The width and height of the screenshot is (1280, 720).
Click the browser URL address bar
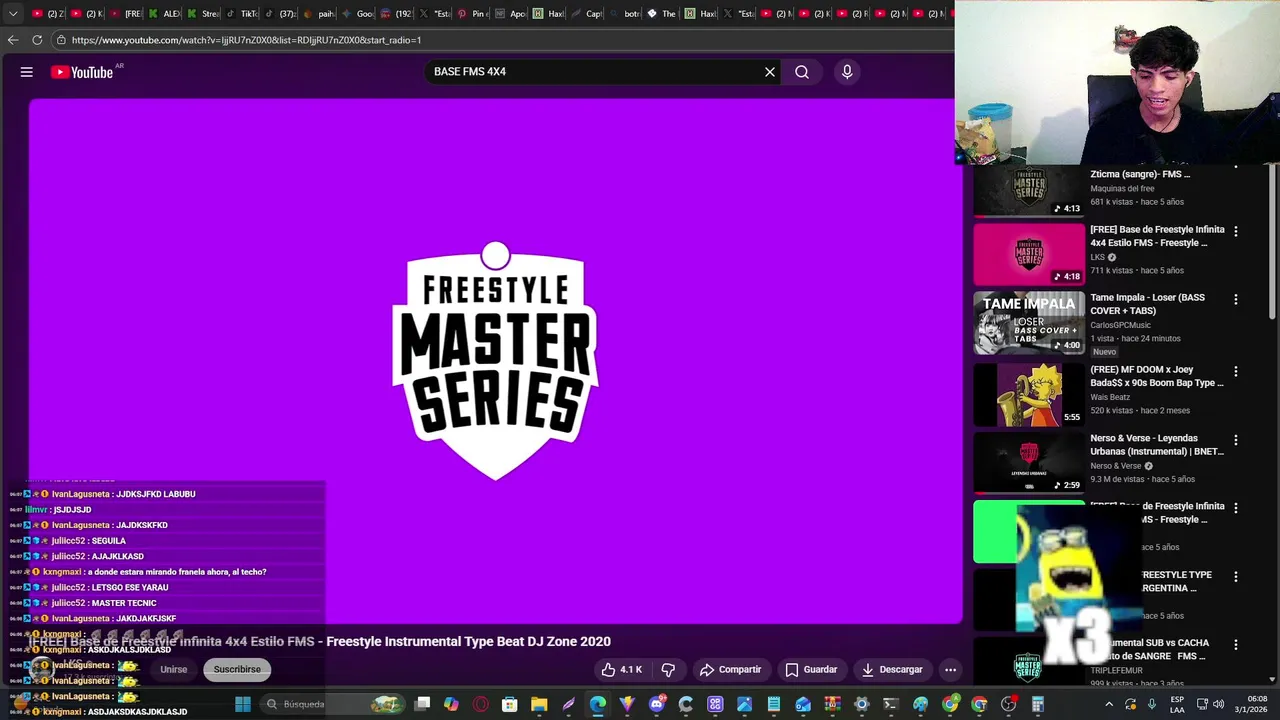[500, 40]
